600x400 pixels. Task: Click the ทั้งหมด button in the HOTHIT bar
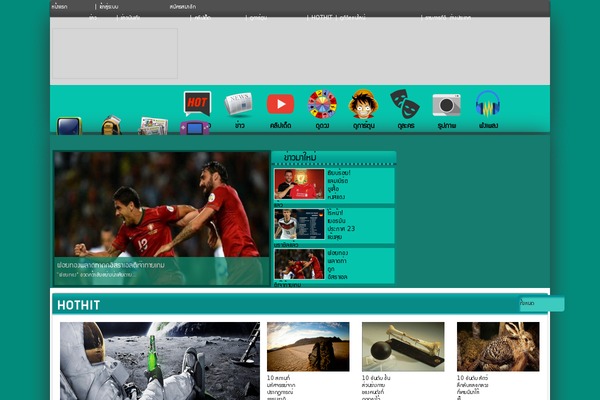541,304
